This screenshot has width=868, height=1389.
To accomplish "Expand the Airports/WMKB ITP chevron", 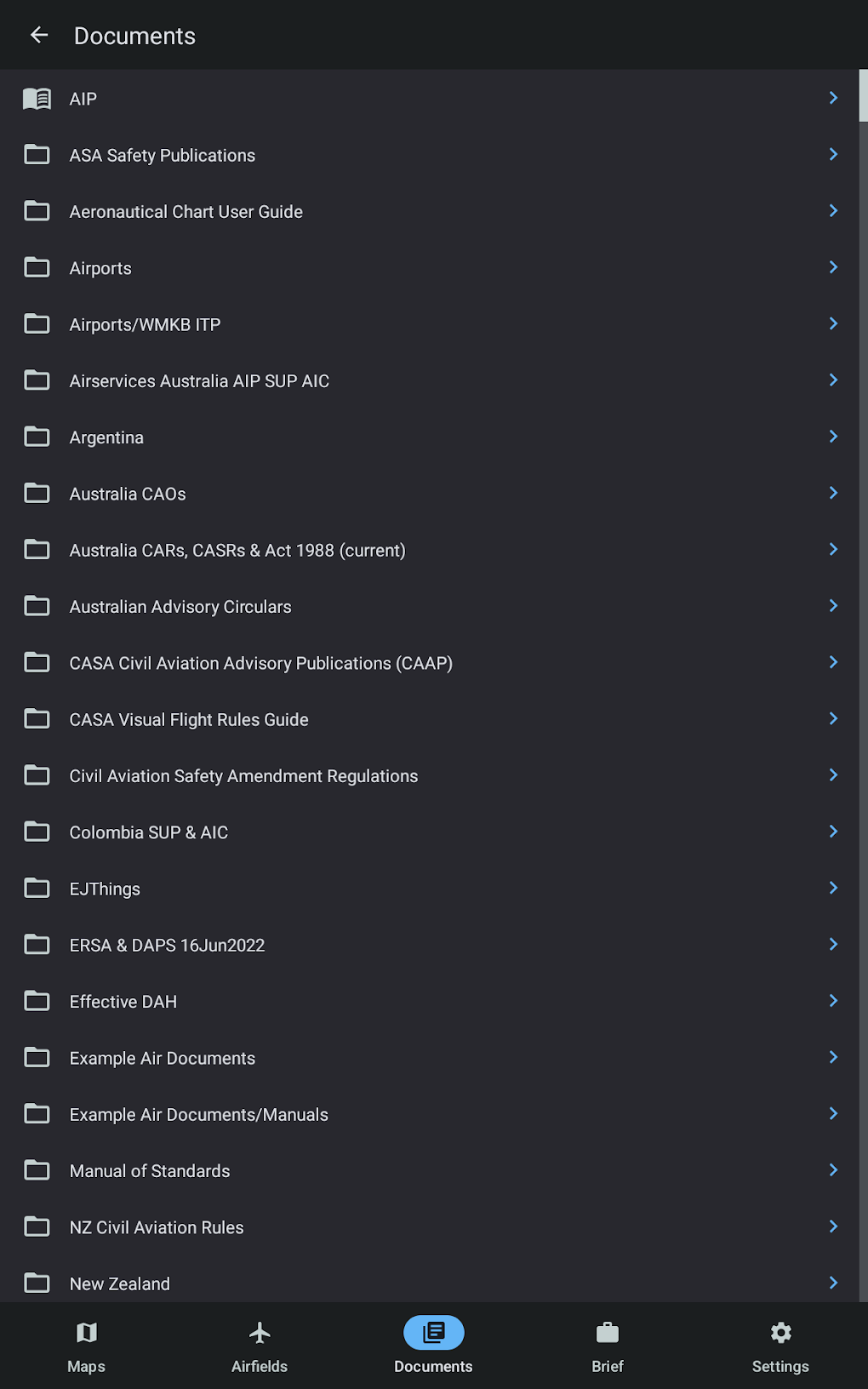I will tap(833, 324).
